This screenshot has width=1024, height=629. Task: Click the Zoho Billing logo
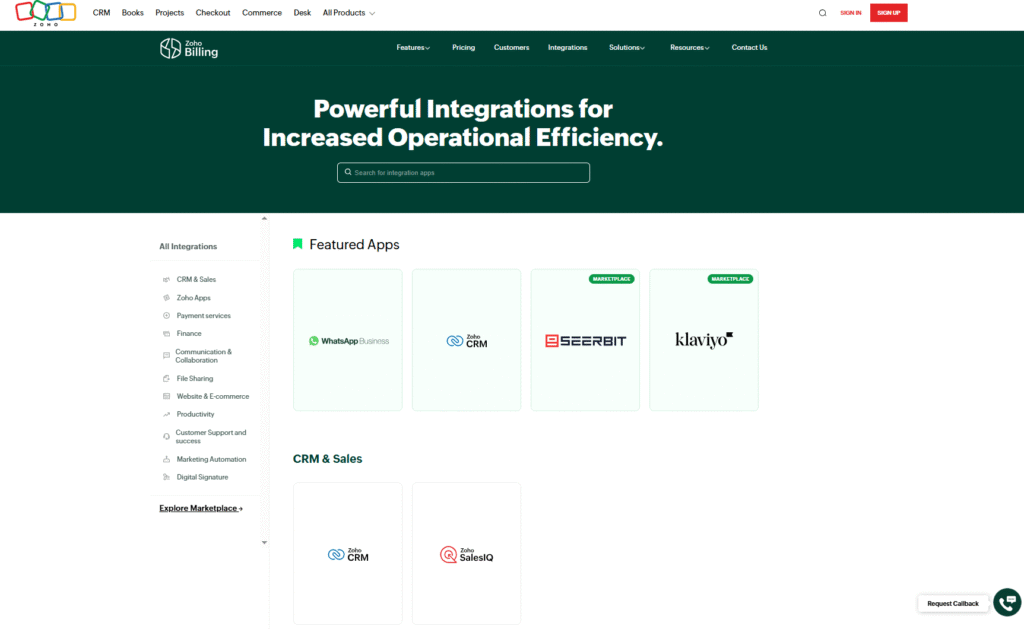(x=189, y=48)
